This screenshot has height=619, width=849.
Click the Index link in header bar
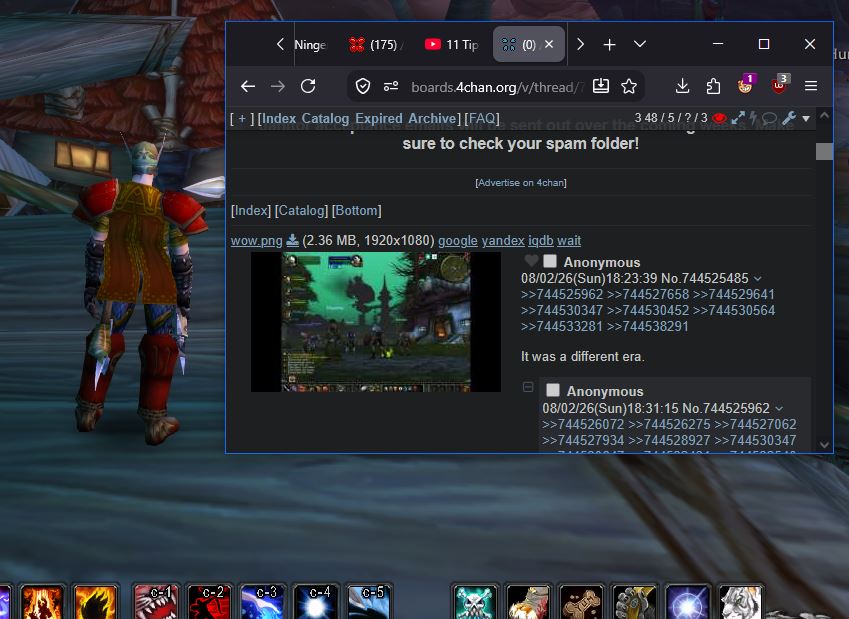(x=279, y=118)
